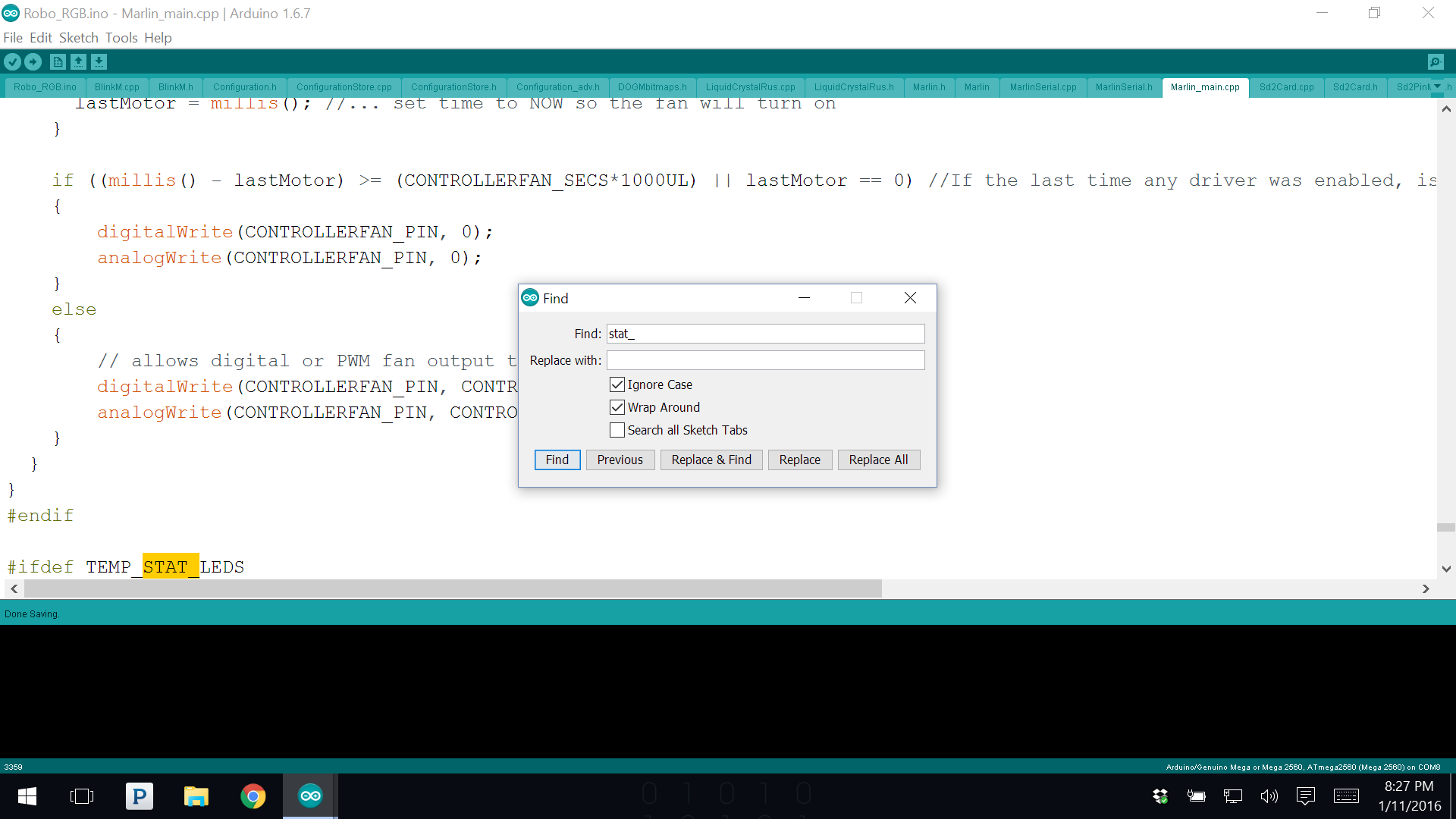Close the Find dialog
Viewport: 1456px width, 819px height.
910,298
